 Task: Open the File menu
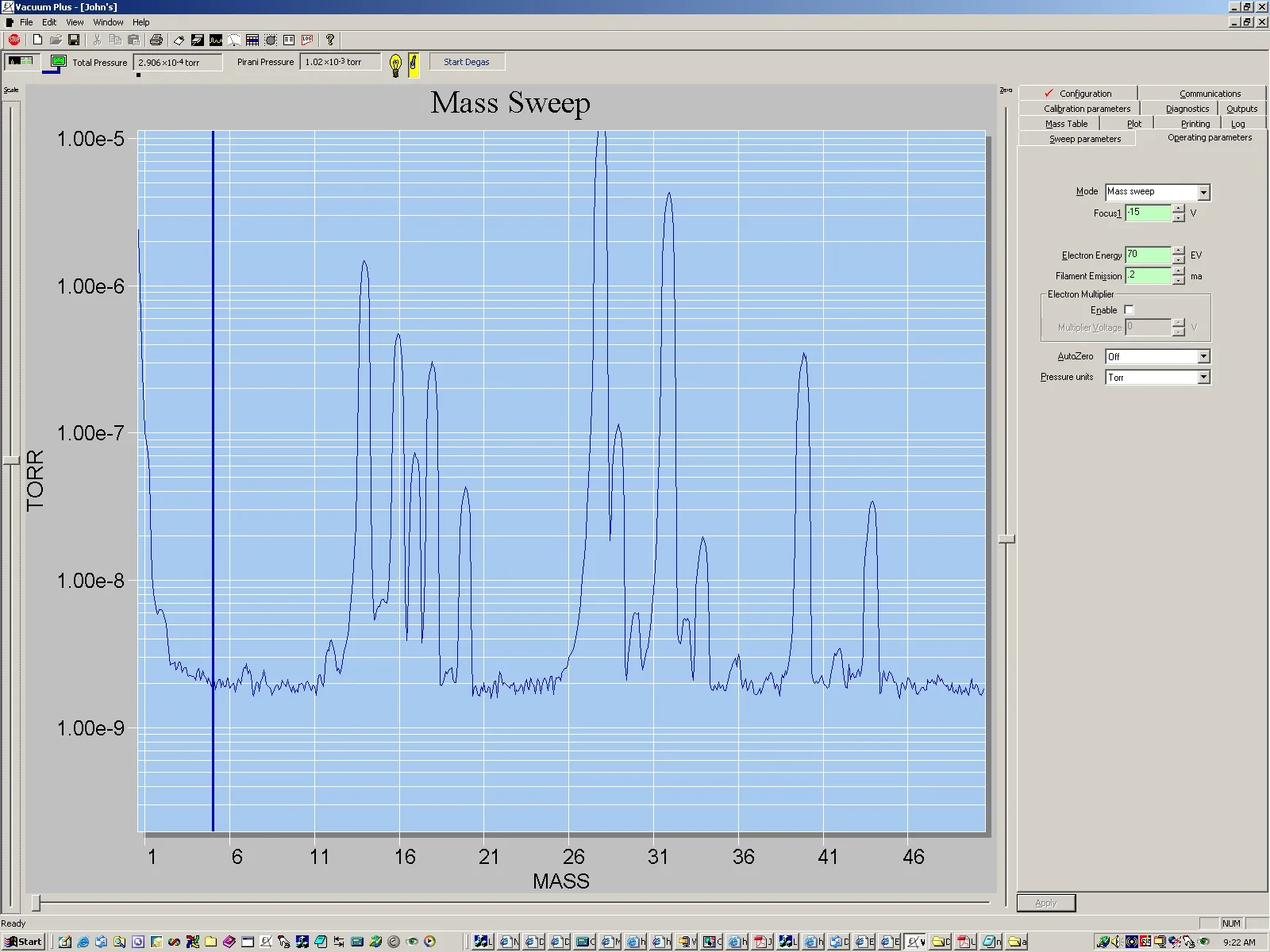point(26,22)
